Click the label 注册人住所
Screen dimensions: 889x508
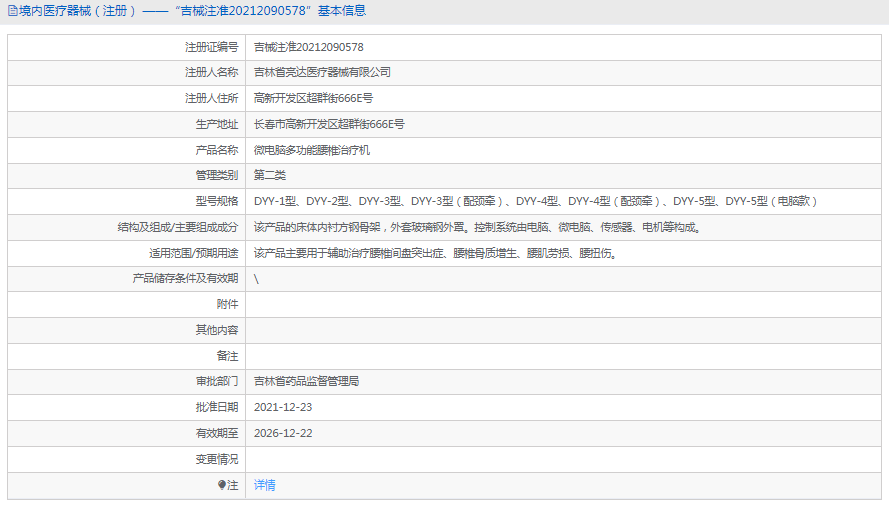211,98
